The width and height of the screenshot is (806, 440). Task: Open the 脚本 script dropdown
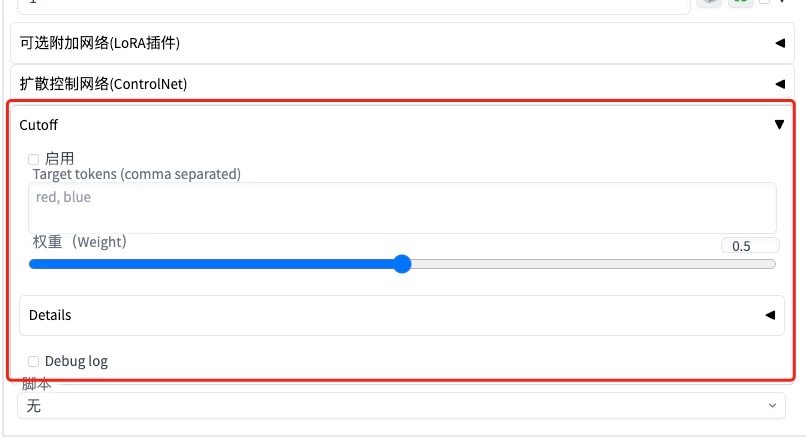(400, 406)
